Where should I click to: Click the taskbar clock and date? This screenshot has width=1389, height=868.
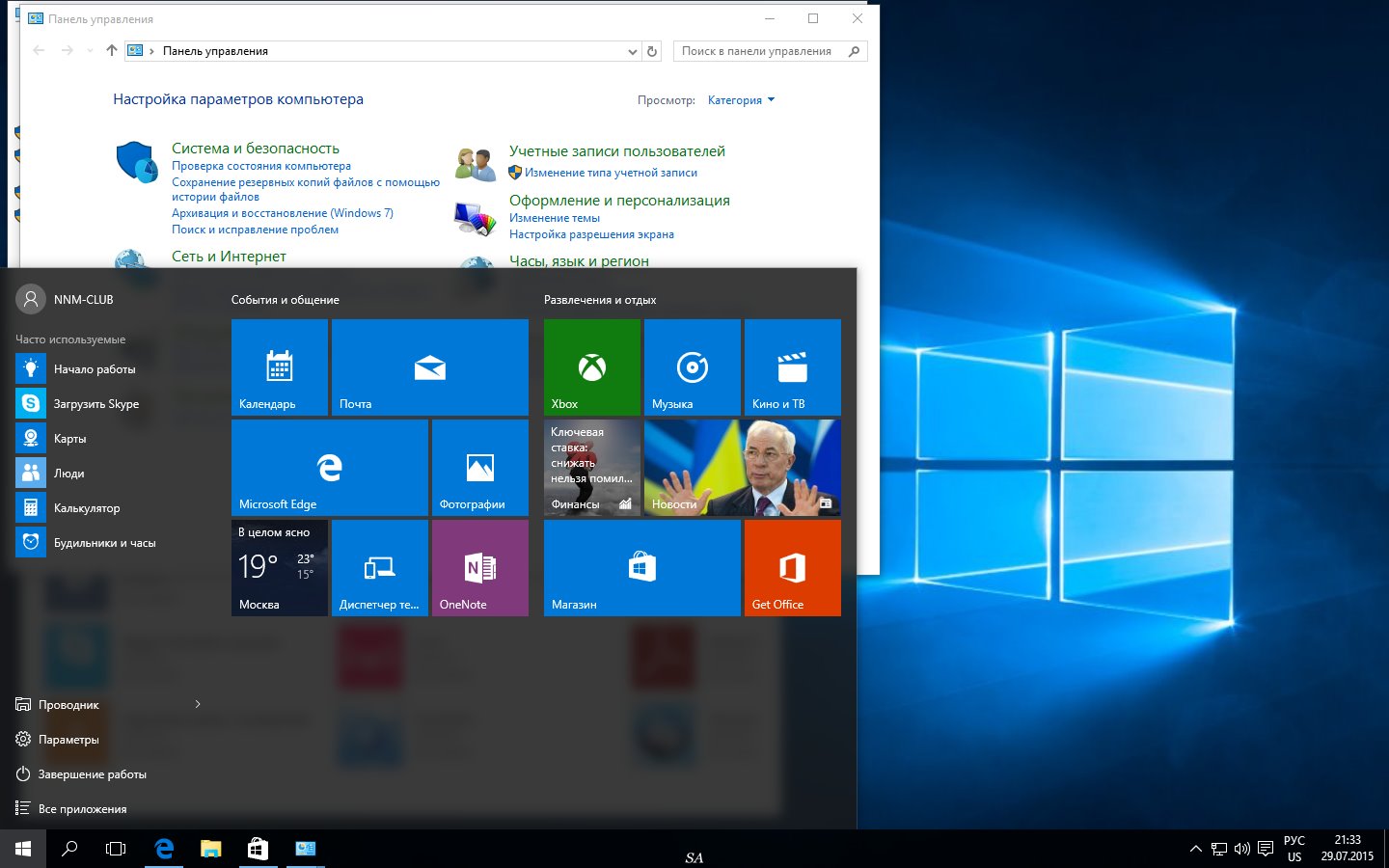(x=1348, y=849)
